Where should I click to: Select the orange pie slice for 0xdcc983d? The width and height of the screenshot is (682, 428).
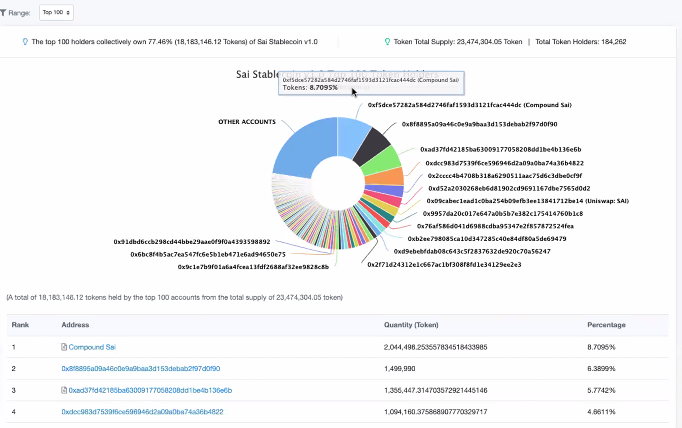[x=385, y=177]
